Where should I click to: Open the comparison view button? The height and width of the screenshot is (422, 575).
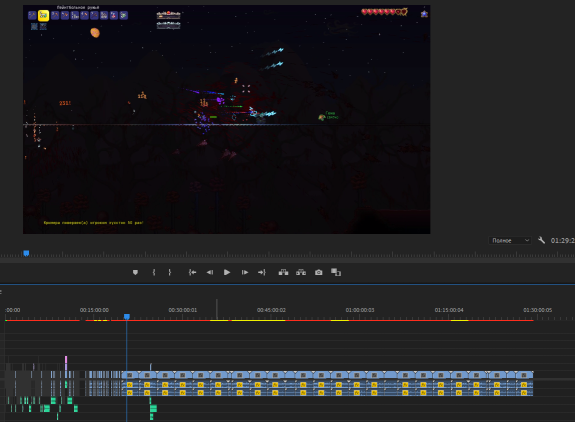coord(336,272)
